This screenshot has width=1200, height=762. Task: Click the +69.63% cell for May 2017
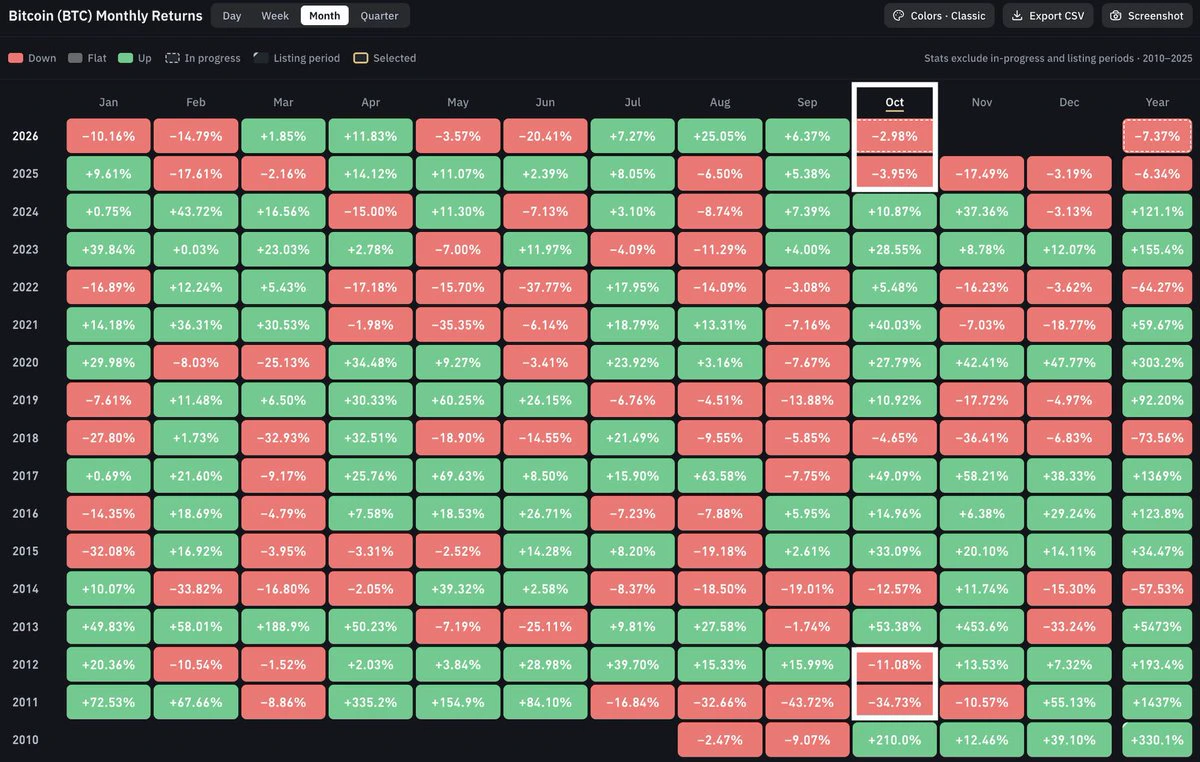pyautogui.click(x=457, y=476)
